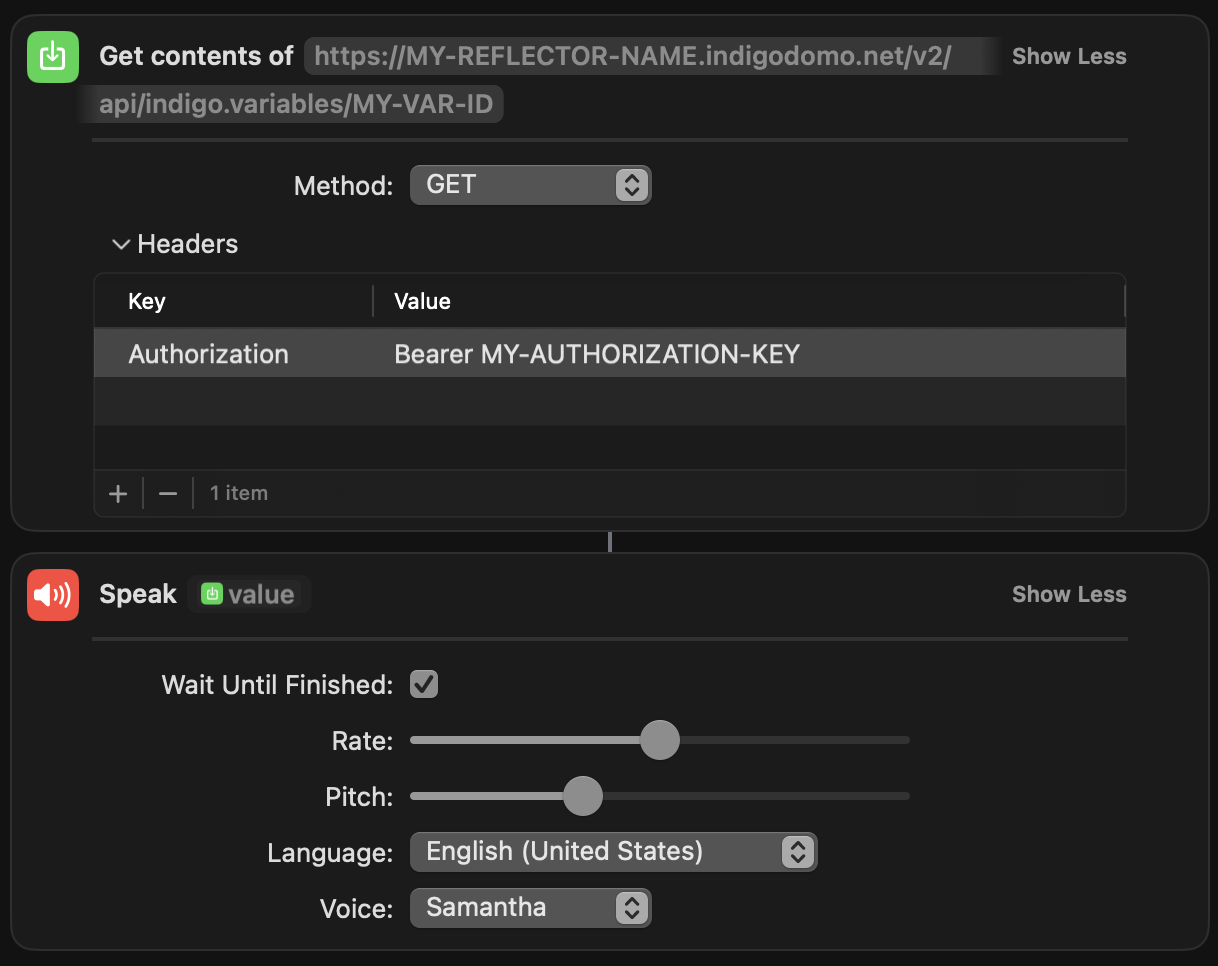Click the empty header row below Authorization
The image size is (1218, 966).
coord(610,401)
